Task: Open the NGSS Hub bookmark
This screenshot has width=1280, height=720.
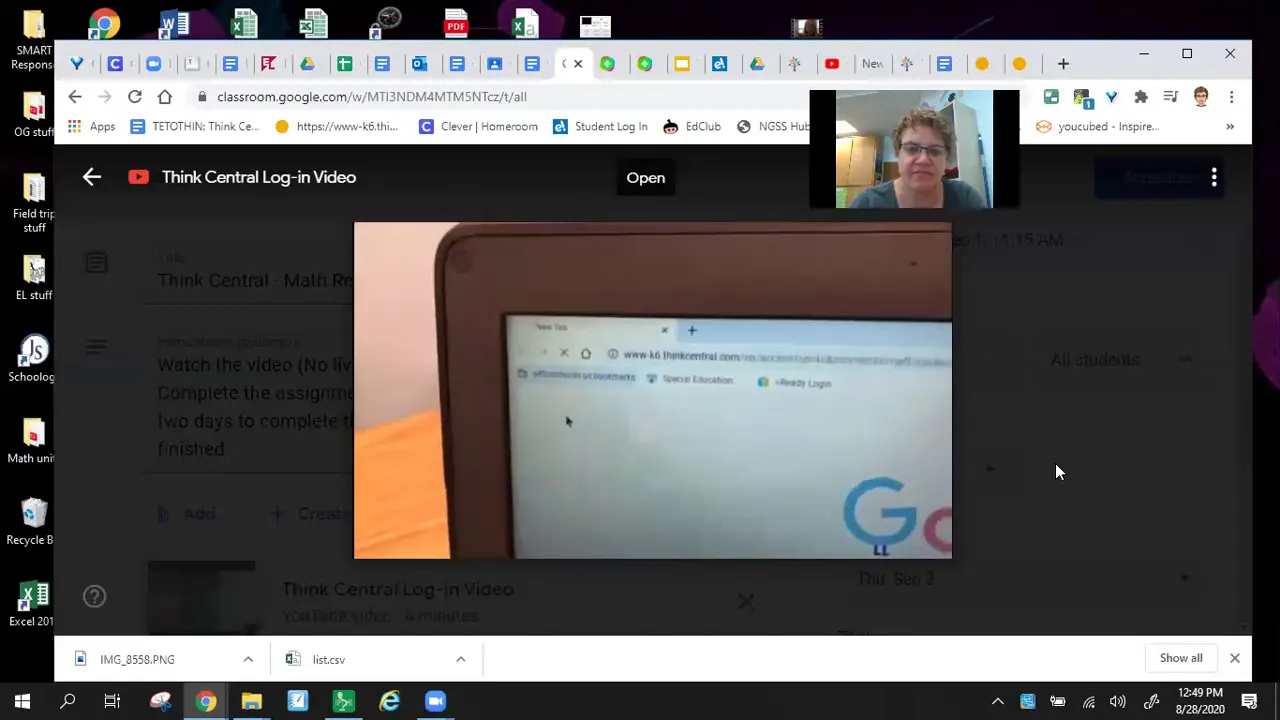Action: point(772,127)
